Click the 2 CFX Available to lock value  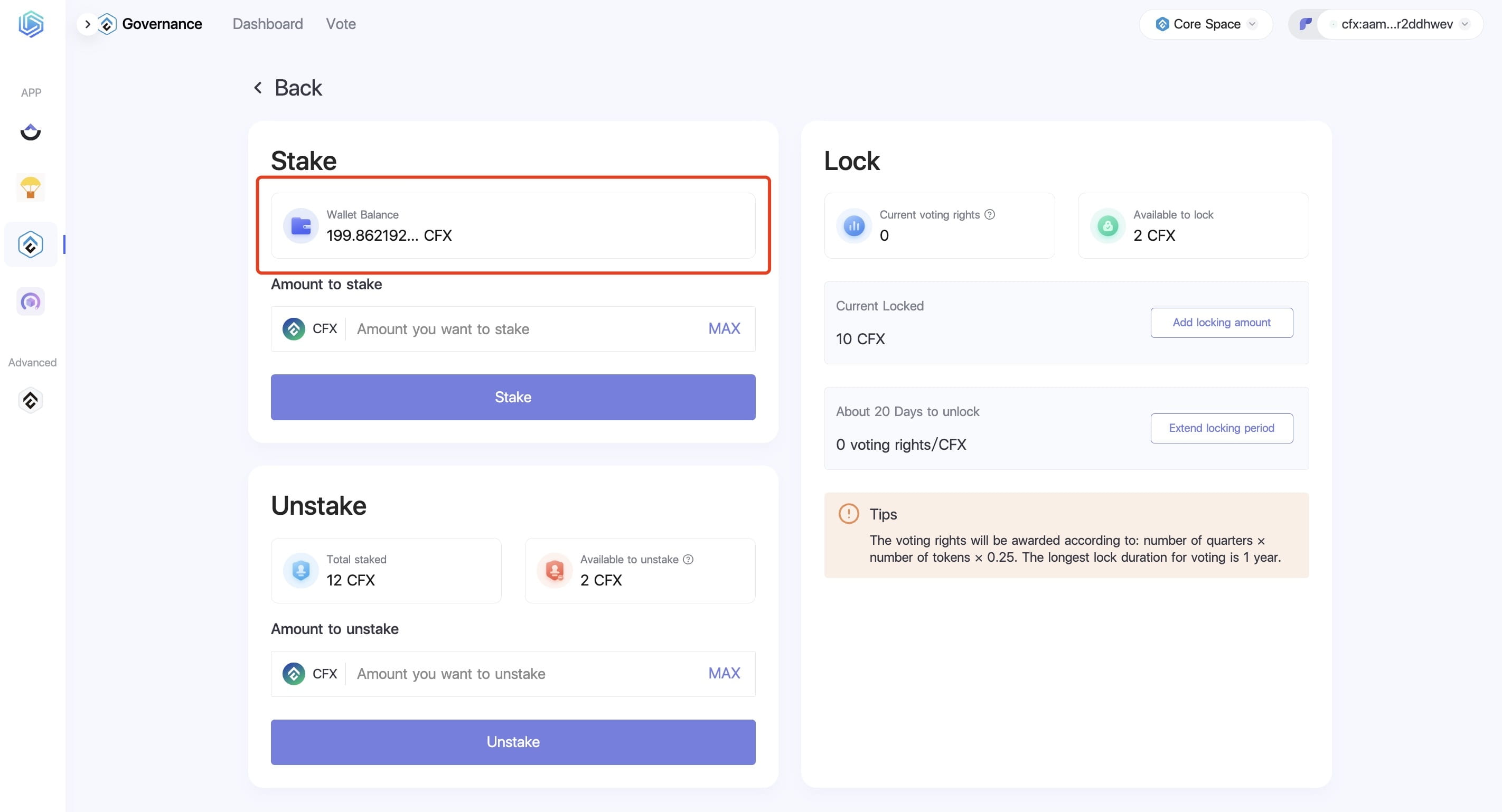(x=1154, y=235)
